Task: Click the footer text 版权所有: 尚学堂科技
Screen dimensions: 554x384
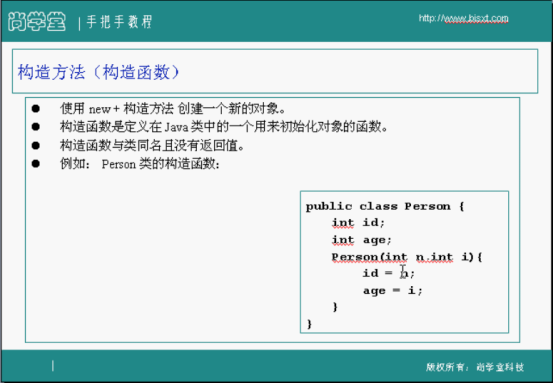Action: pos(475,367)
